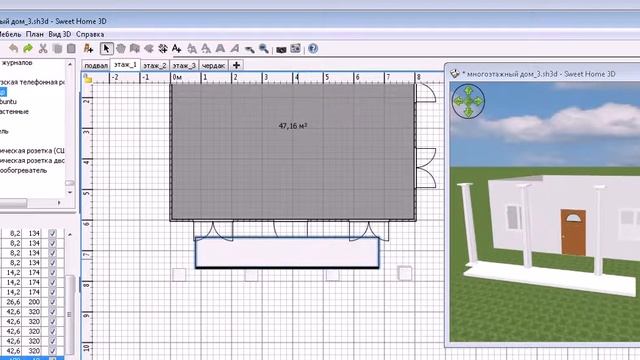640x360 pixels.
Task: Click the blue magnifier zoom icon
Action: (264, 49)
